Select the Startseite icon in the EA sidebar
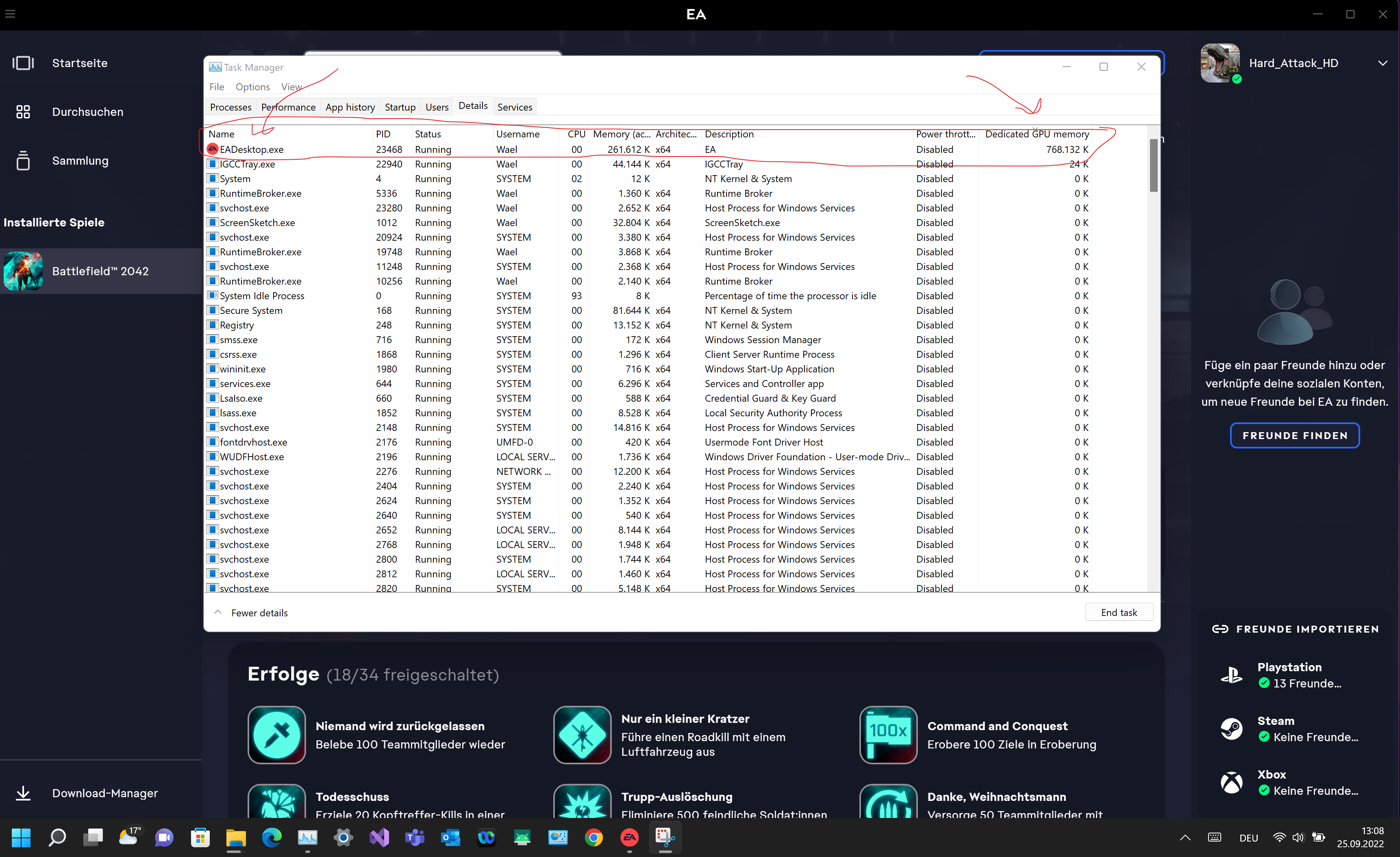 23,63
